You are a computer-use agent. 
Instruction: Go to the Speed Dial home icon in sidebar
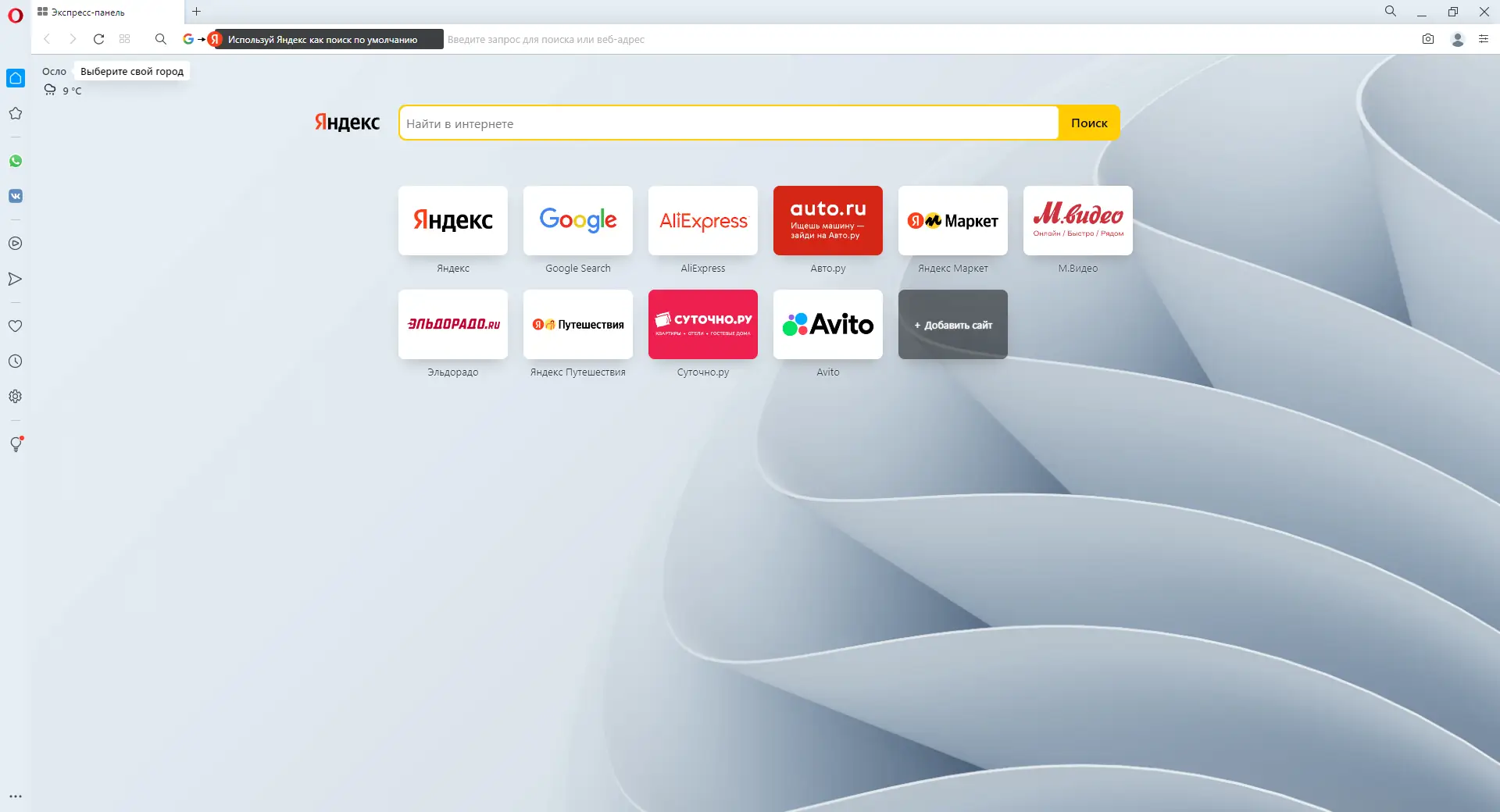coord(16,78)
